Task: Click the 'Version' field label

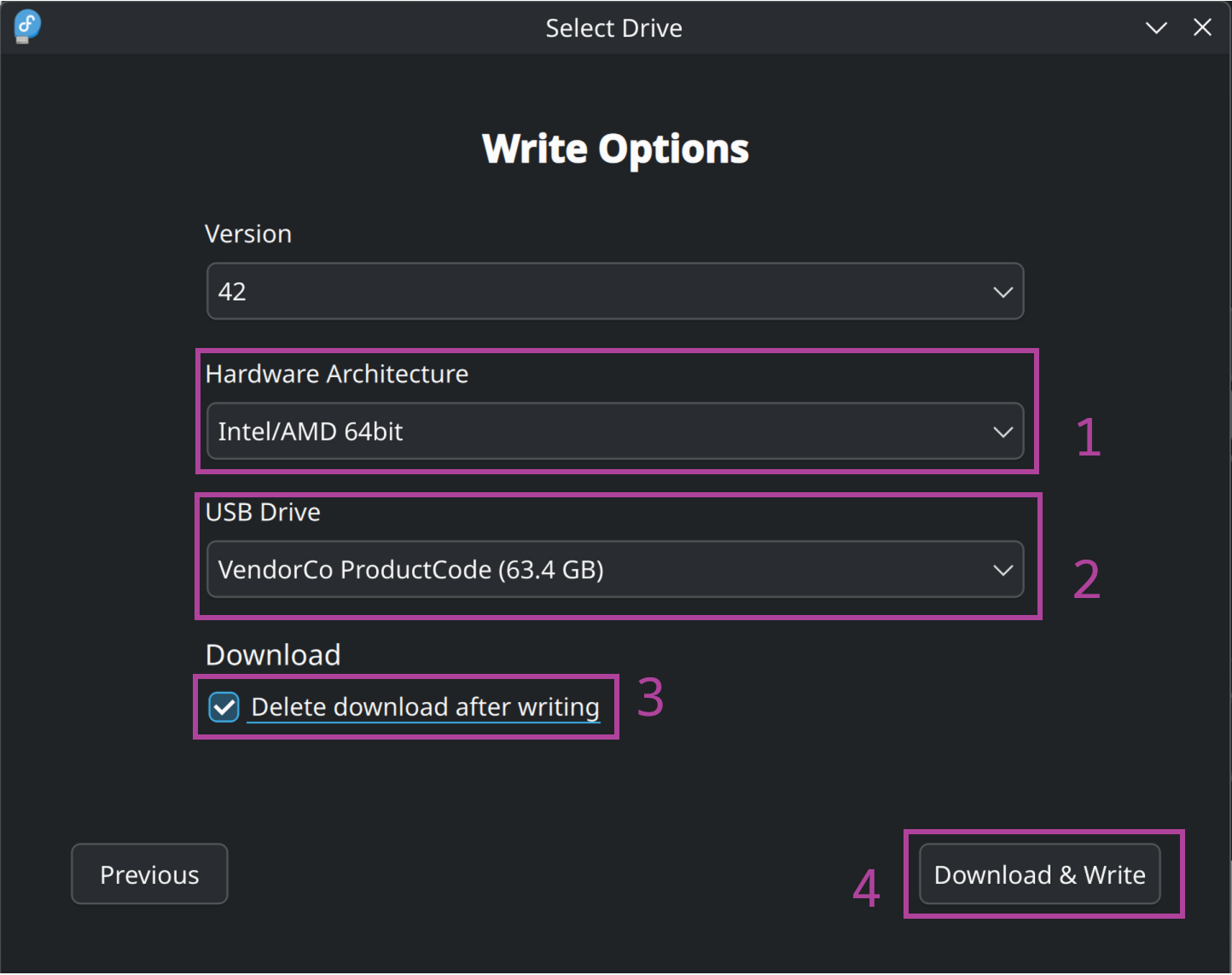Action: tap(248, 234)
